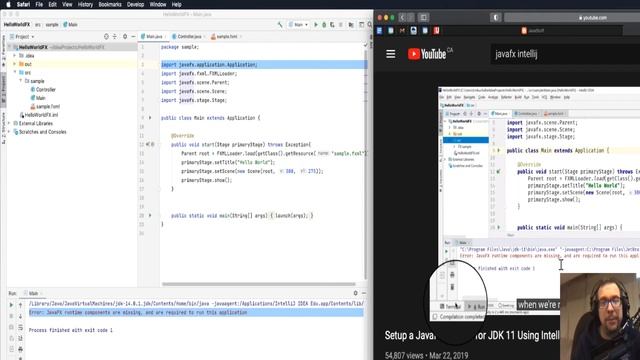
Task: Hide the Project panel with minus icon
Action: (x=133, y=36)
